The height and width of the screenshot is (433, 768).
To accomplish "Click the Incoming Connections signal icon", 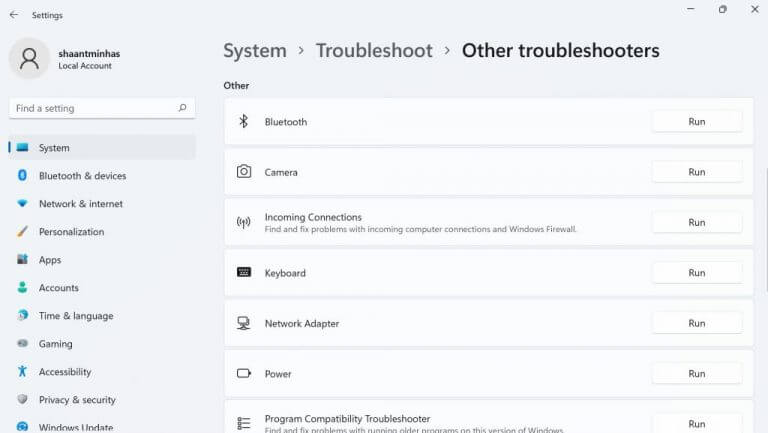I will (243, 223).
